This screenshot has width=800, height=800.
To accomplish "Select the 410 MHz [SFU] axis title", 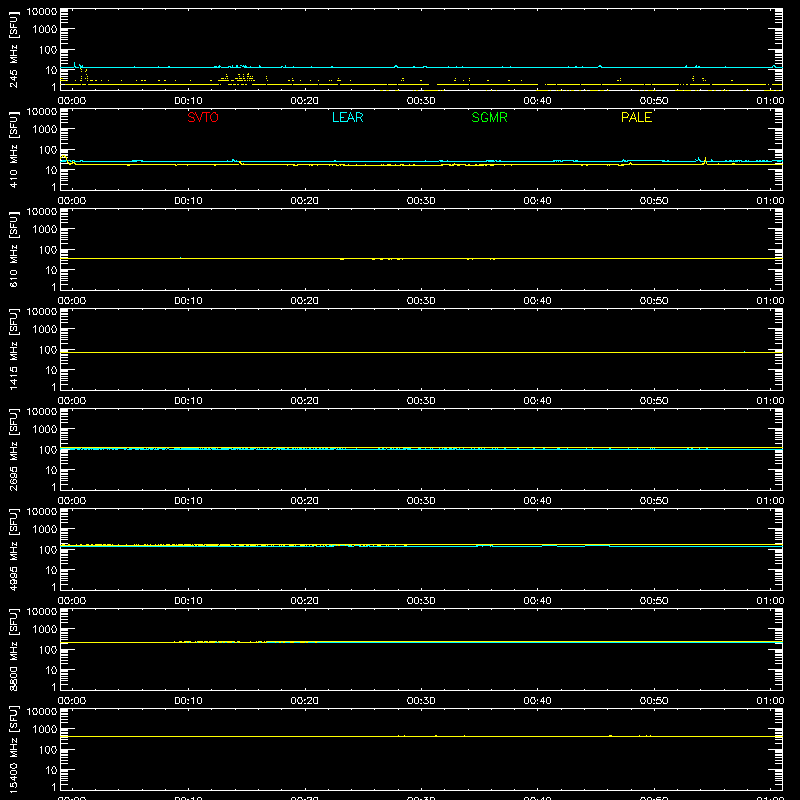I will (x=13, y=149).
